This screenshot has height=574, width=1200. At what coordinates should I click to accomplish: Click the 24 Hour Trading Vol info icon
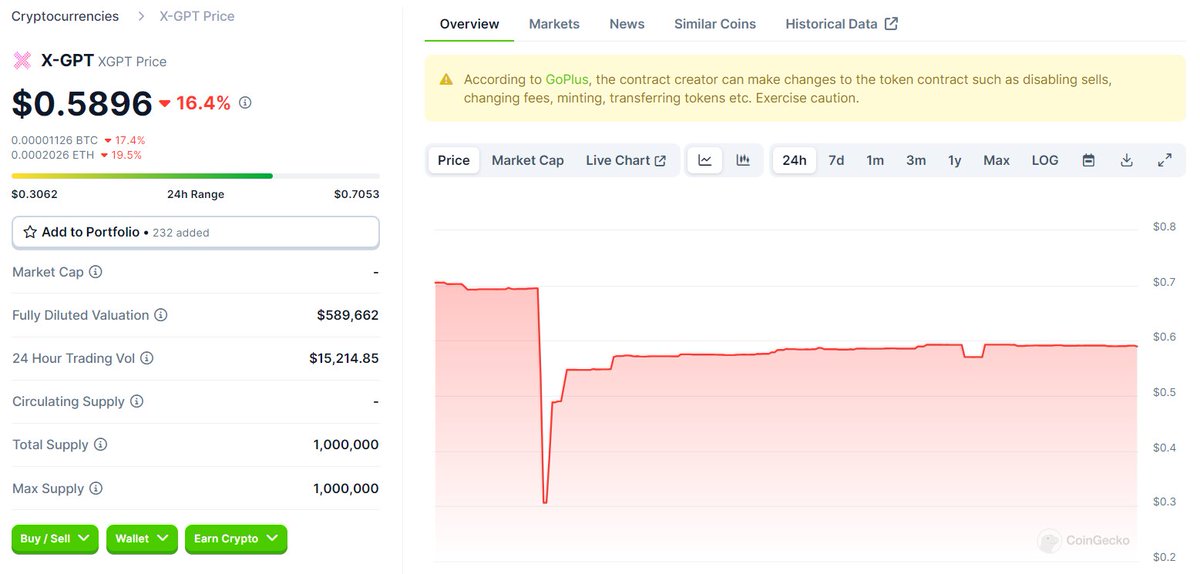[147, 358]
